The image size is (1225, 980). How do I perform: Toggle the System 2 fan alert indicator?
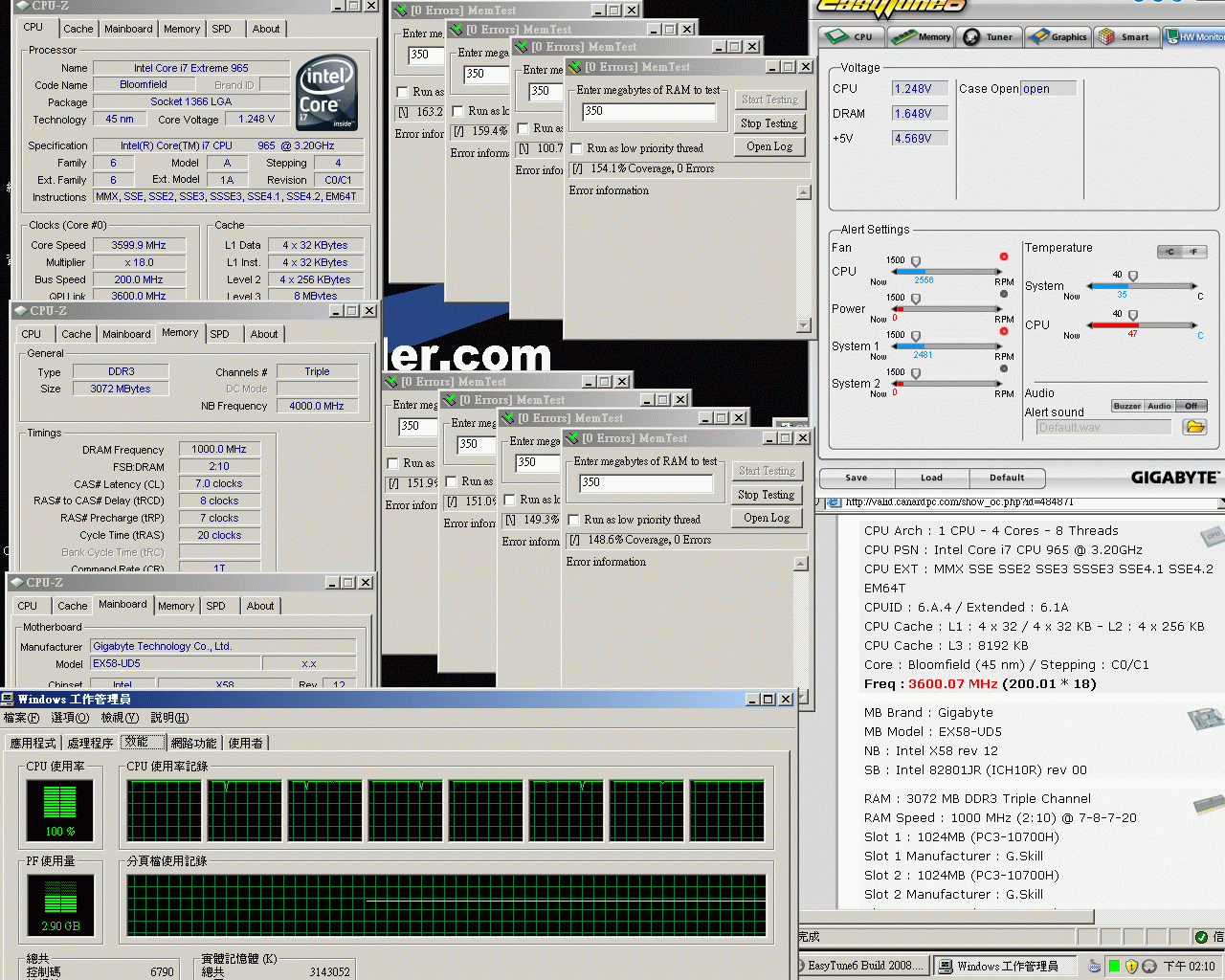click(x=1004, y=368)
